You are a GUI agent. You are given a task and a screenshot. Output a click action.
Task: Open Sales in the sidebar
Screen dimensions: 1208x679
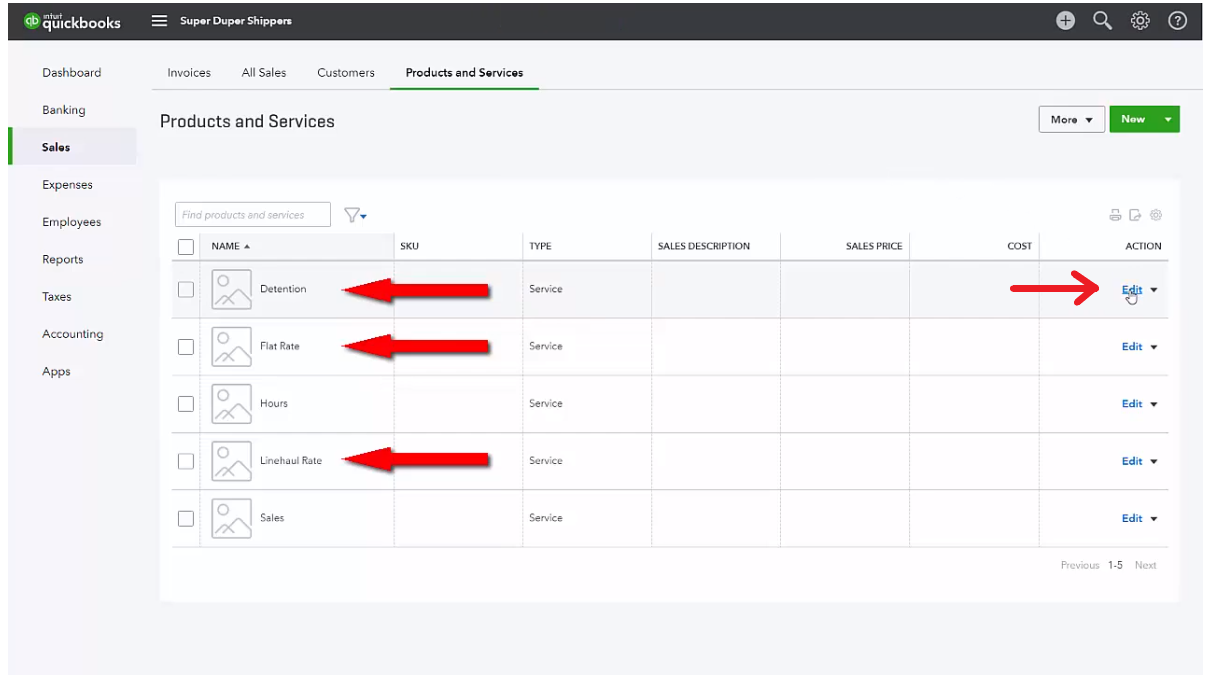tap(71, 147)
